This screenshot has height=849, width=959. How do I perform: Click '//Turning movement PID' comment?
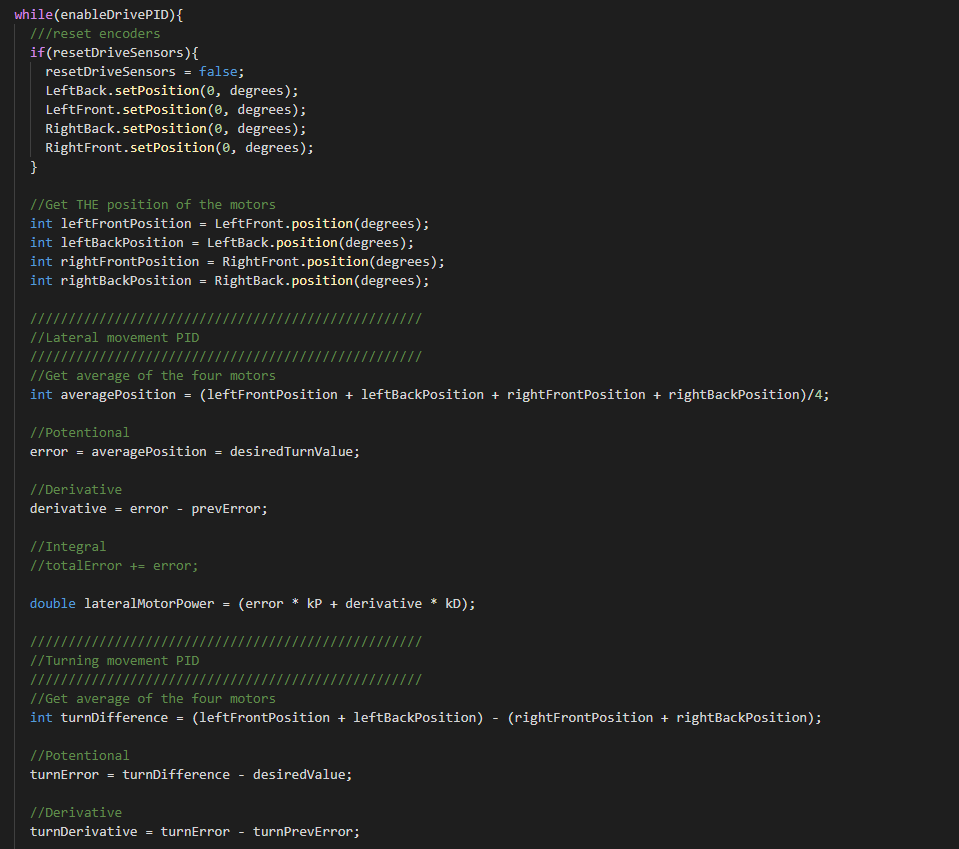click(x=114, y=661)
